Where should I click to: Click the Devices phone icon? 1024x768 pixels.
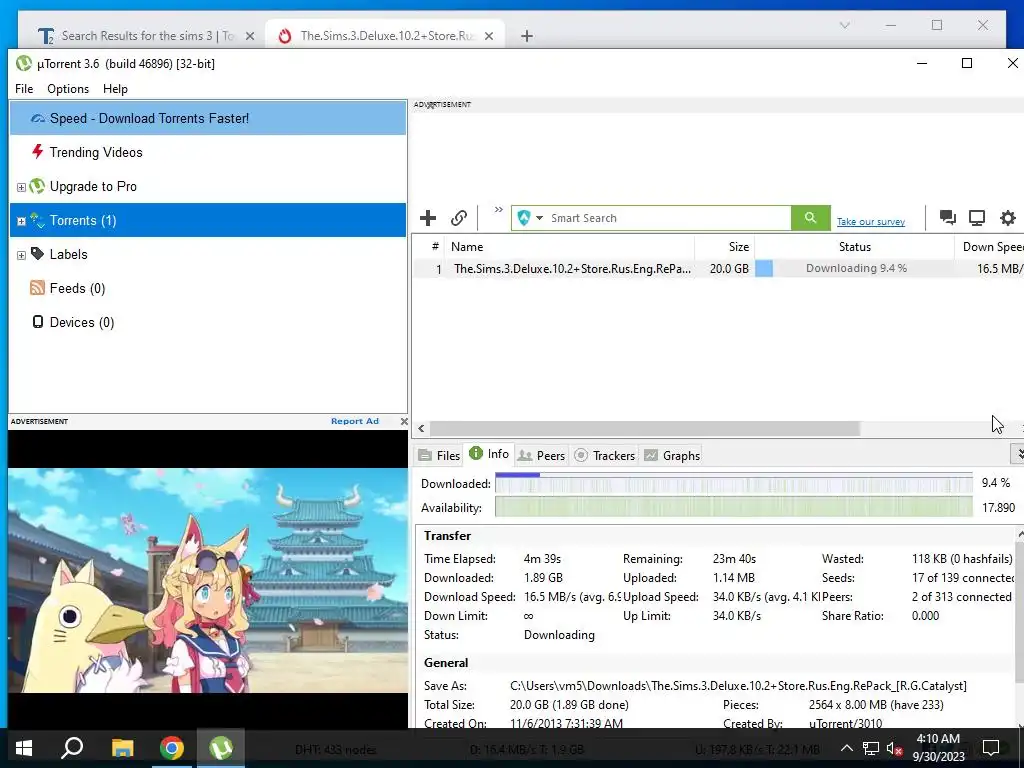[x=38, y=321]
